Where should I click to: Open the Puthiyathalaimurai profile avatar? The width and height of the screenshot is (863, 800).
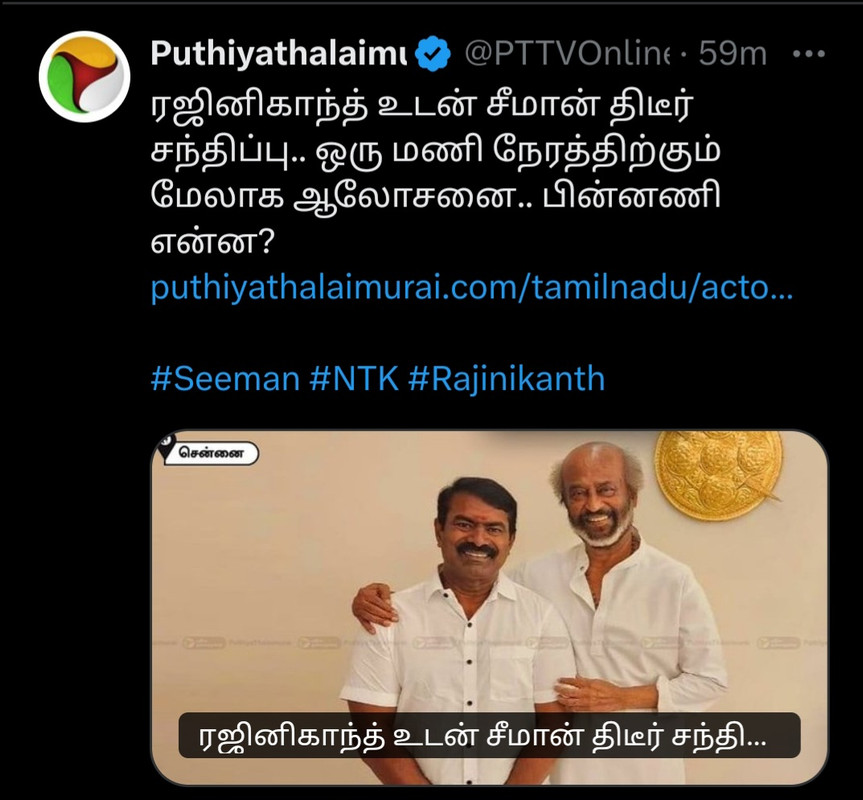(84, 76)
